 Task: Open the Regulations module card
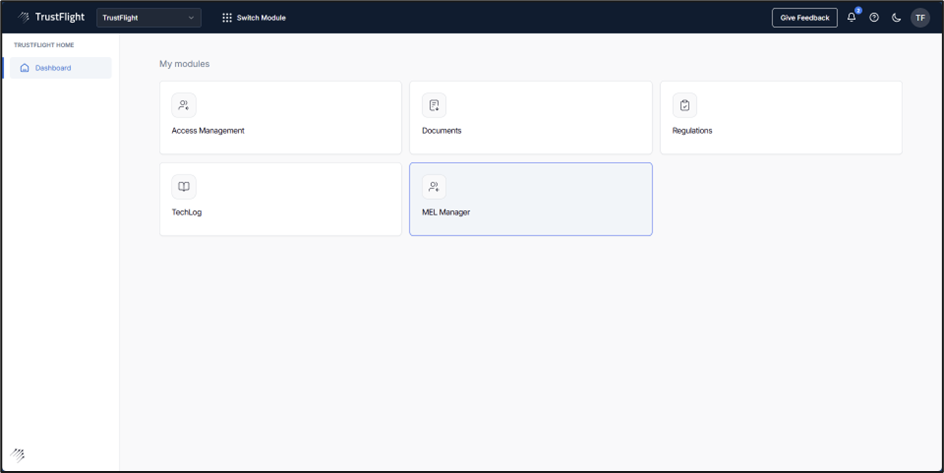point(780,118)
